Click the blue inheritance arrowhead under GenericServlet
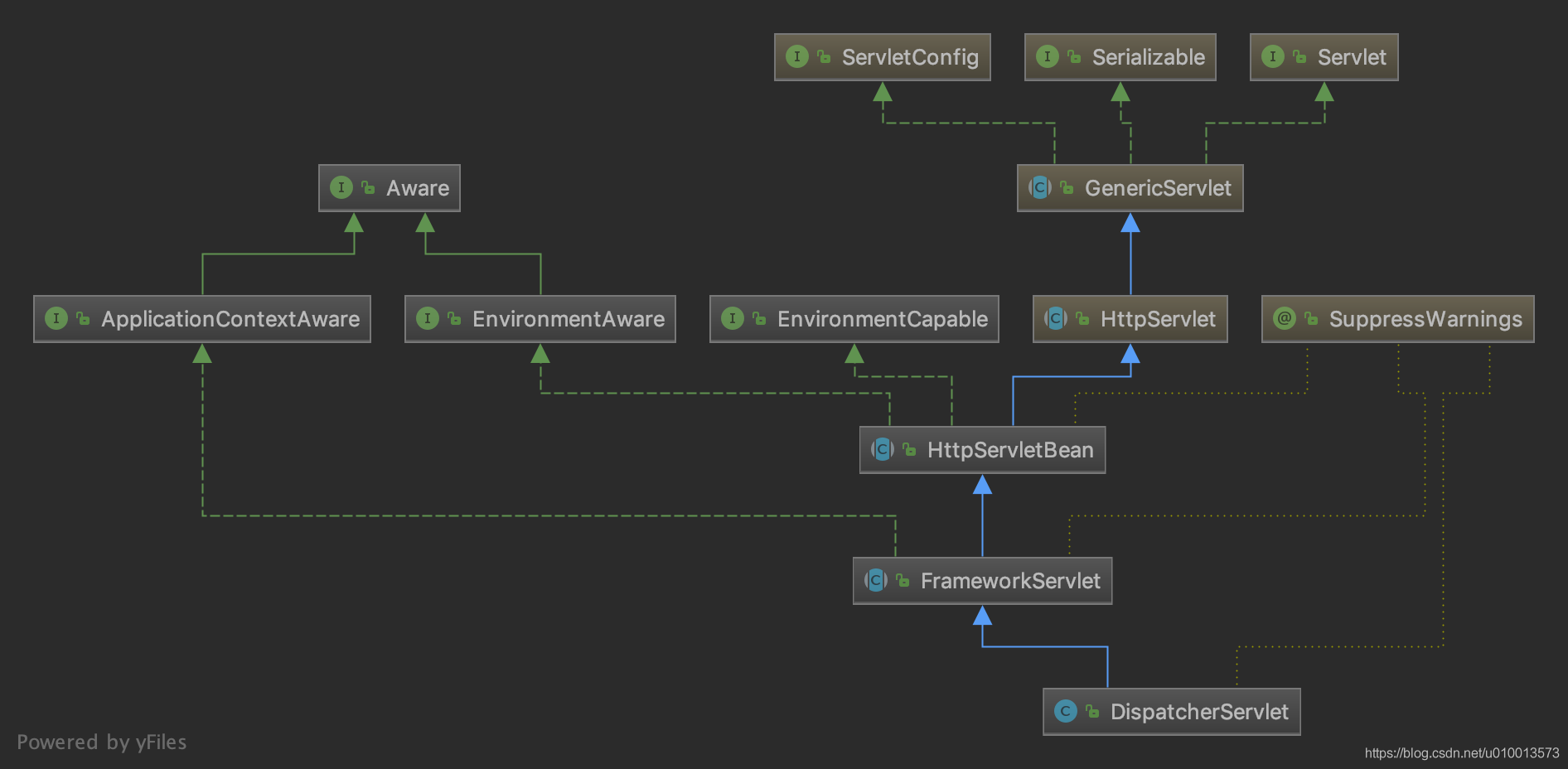1568x769 pixels. pos(1130,223)
